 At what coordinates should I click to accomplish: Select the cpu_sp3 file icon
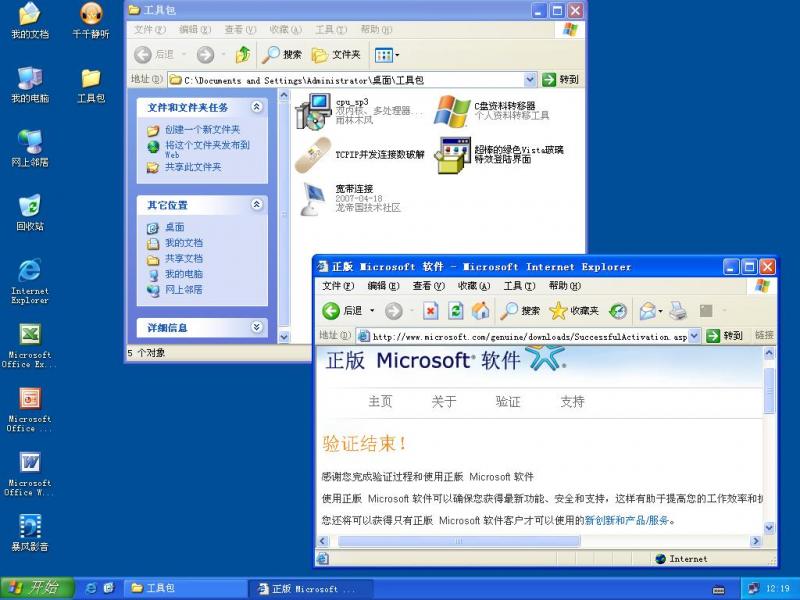(x=313, y=111)
